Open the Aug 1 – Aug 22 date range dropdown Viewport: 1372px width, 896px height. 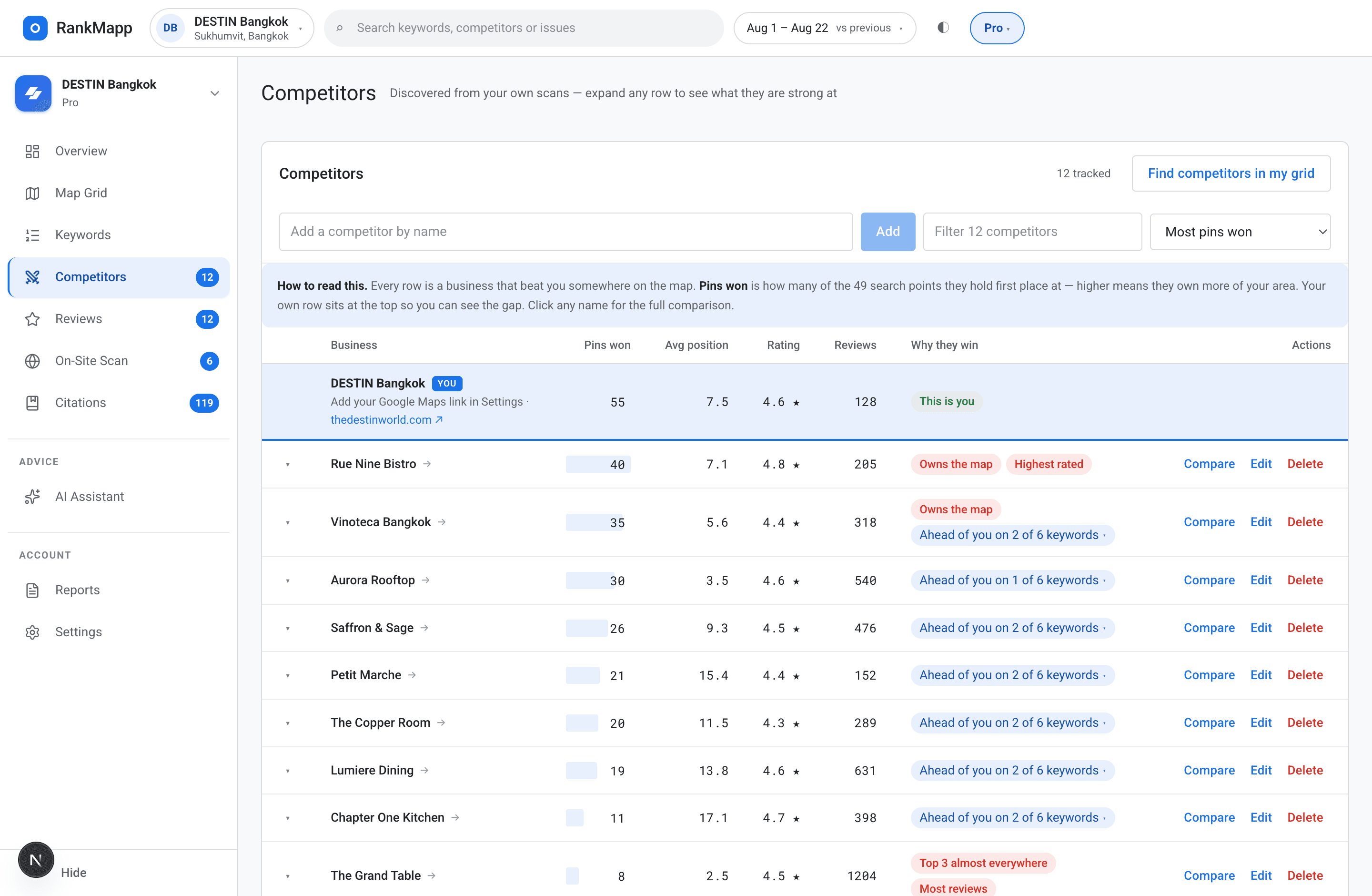(825, 28)
